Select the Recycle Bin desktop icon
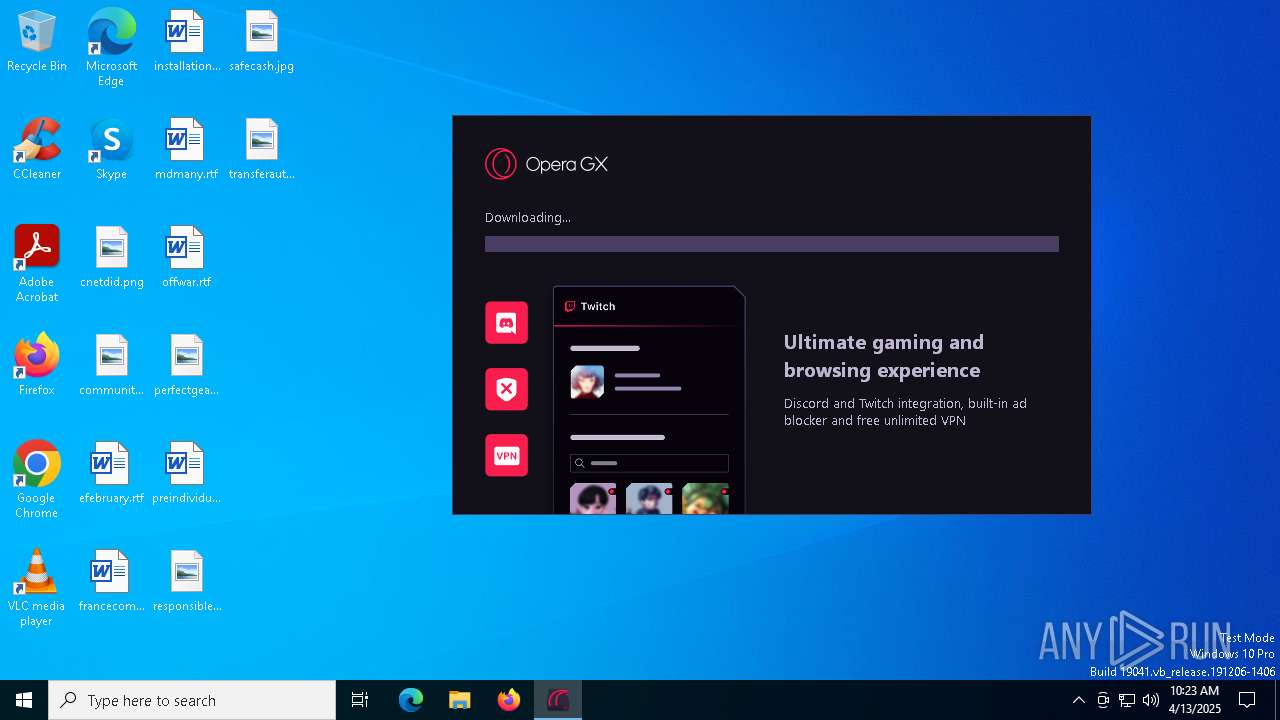The height and width of the screenshot is (720, 1280). 37,42
